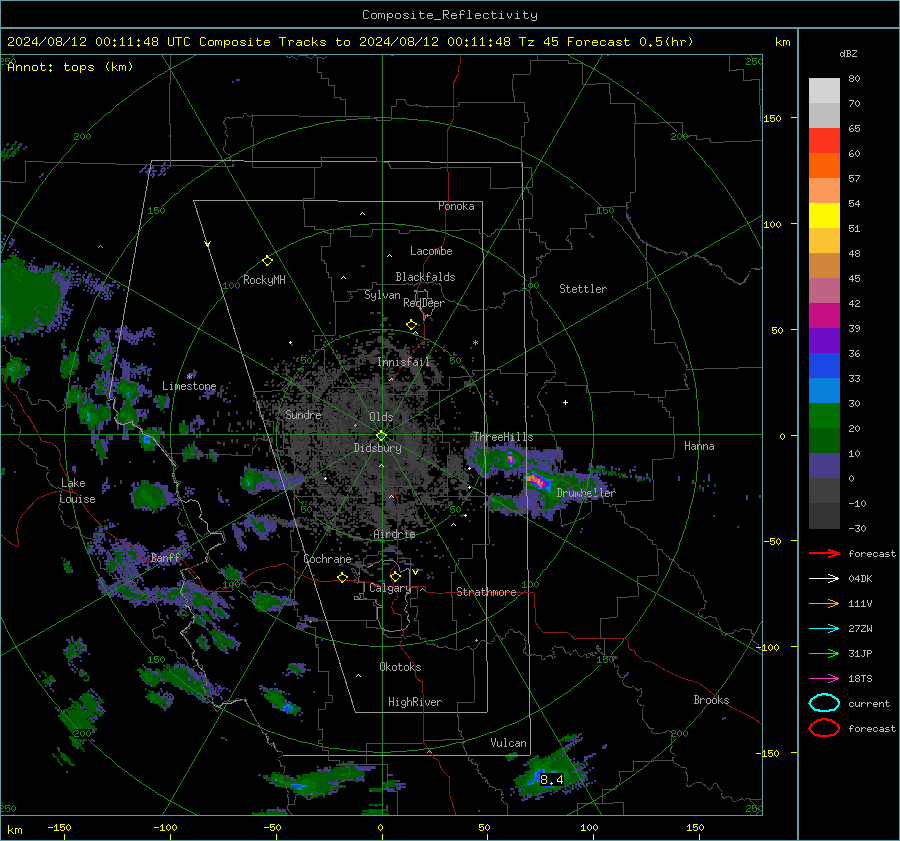This screenshot has width=900, height=841.
Task: Click the orange 111V arrow legend icon
Action: 824,603
